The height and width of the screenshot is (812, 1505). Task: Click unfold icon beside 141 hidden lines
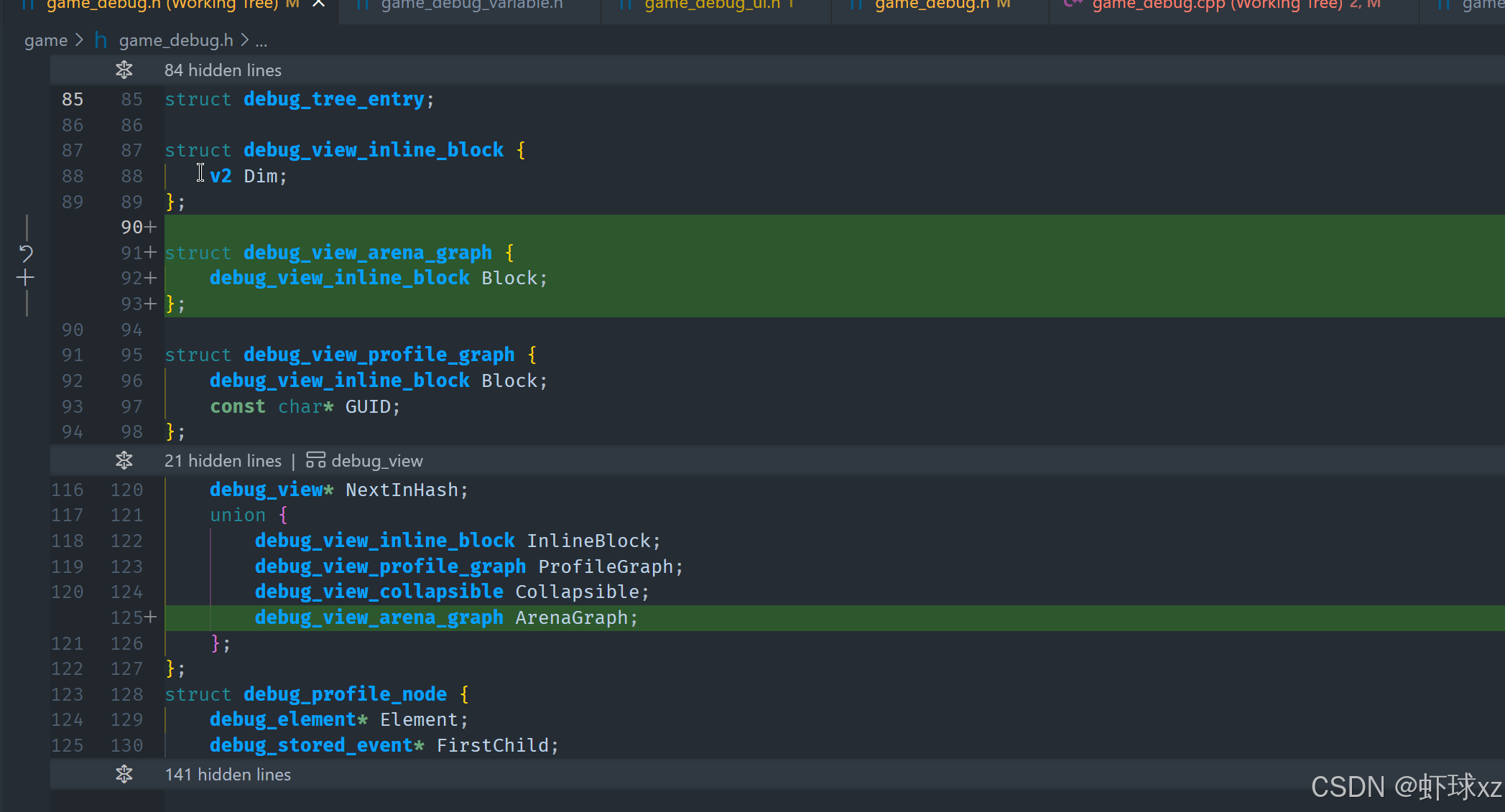point(124,775)
